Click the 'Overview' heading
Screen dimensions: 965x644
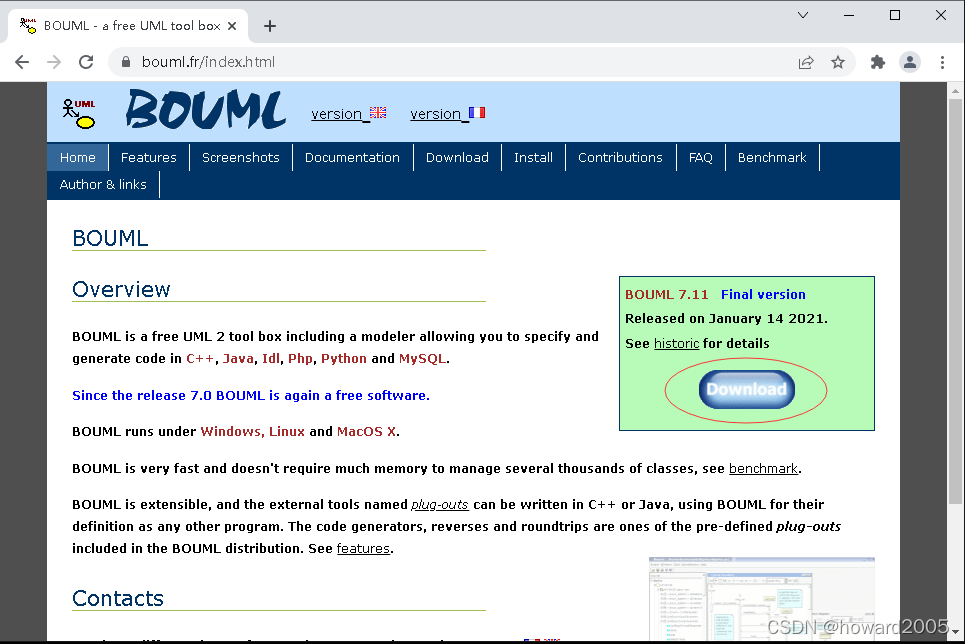click(121, 289)
